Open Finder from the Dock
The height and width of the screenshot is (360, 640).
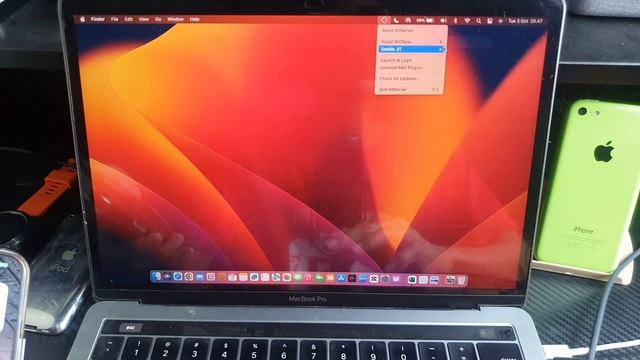pos(156,276)
